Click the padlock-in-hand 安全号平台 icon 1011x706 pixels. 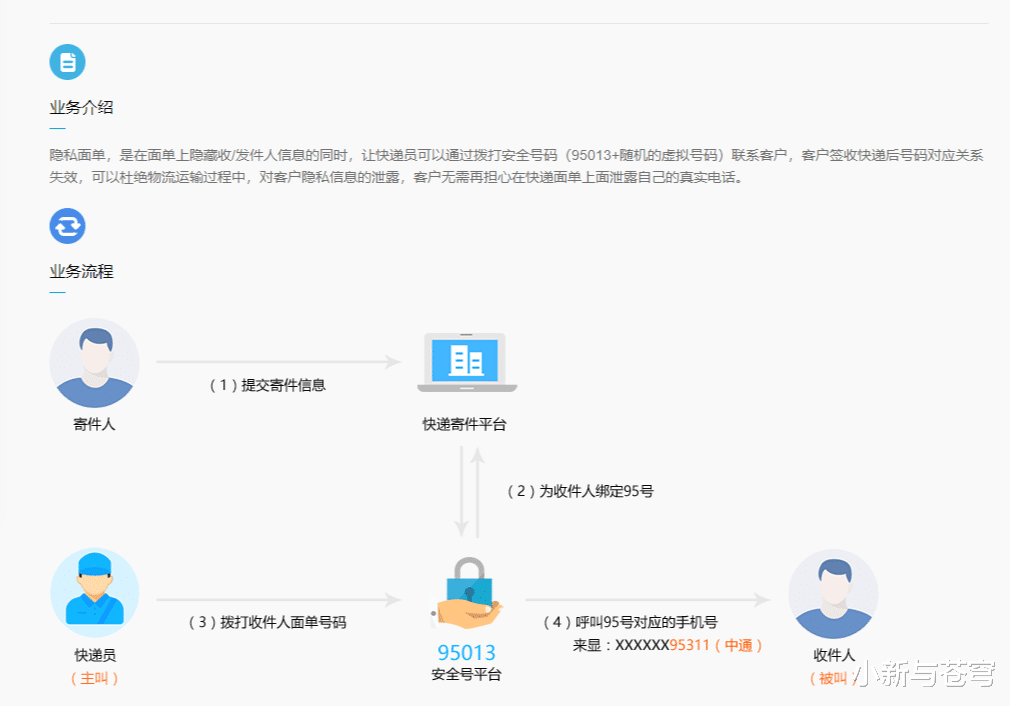point(468,593)
